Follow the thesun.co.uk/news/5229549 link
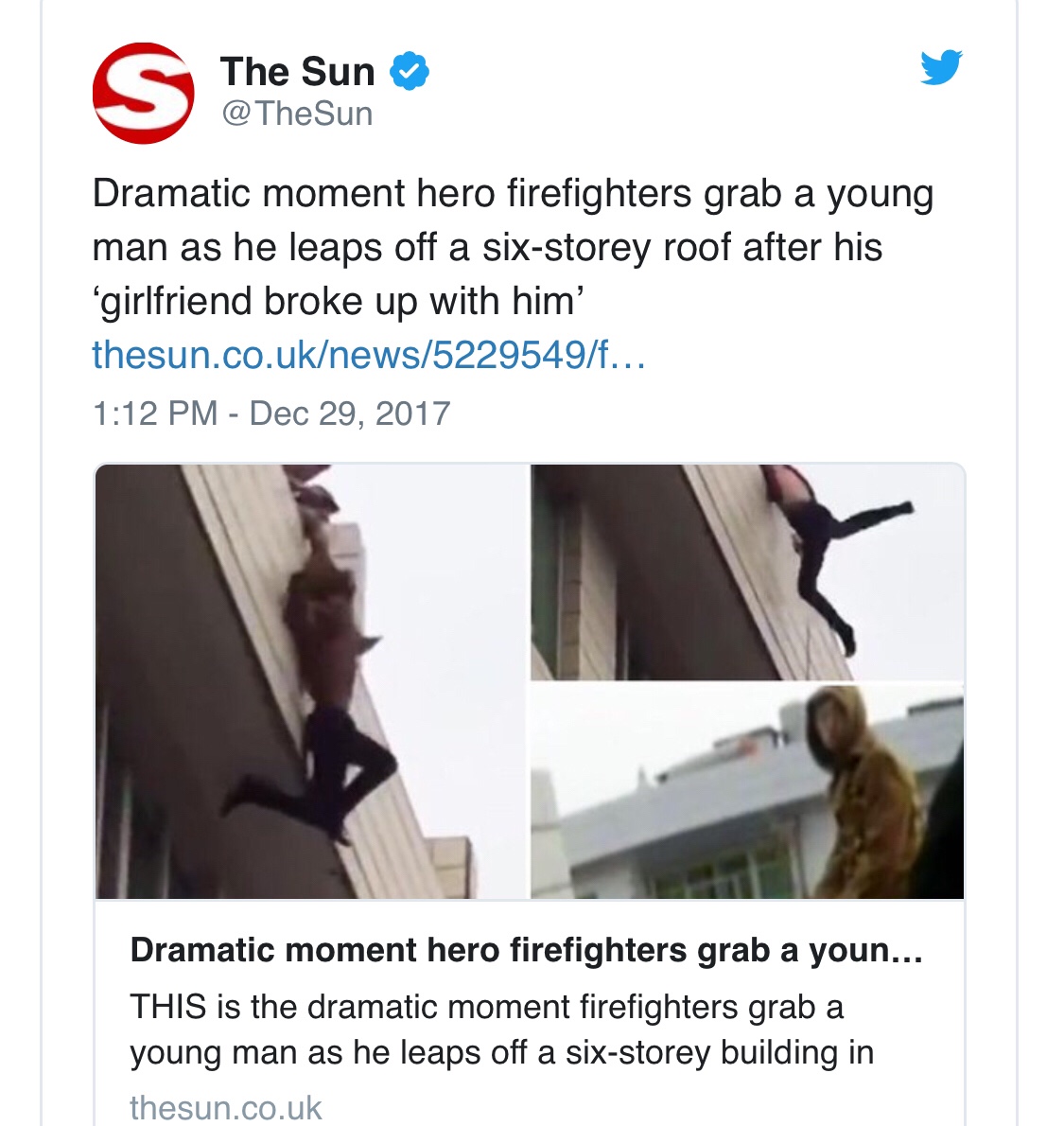This screenshot has height=1126, width=1064. point(368,354)
